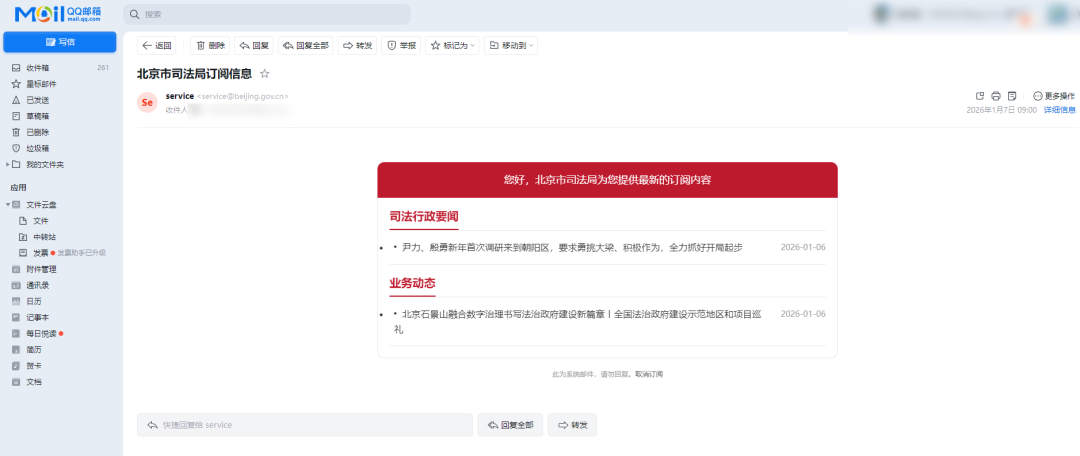
Task: Click the 写信 compose button
Action: (x=60, y=42)
